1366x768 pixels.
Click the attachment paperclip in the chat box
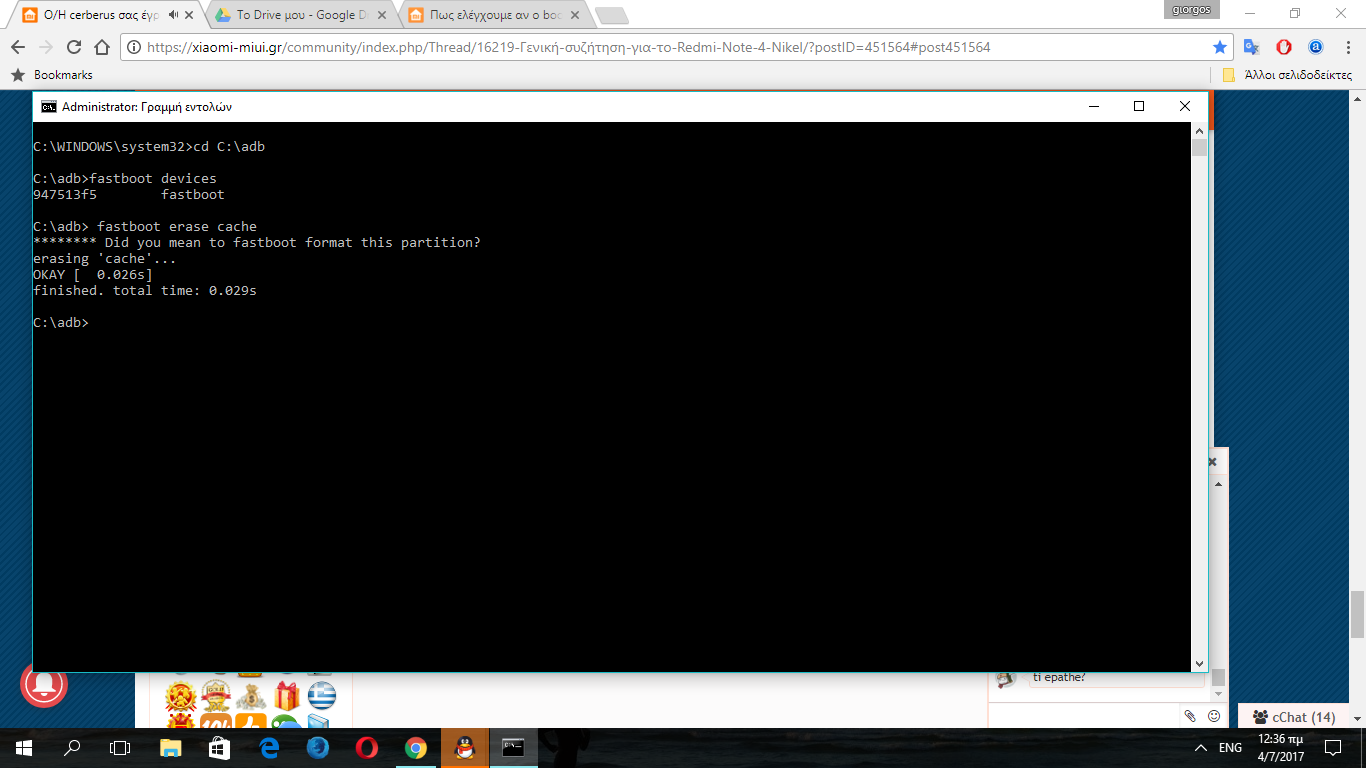tap(1190, 716)
